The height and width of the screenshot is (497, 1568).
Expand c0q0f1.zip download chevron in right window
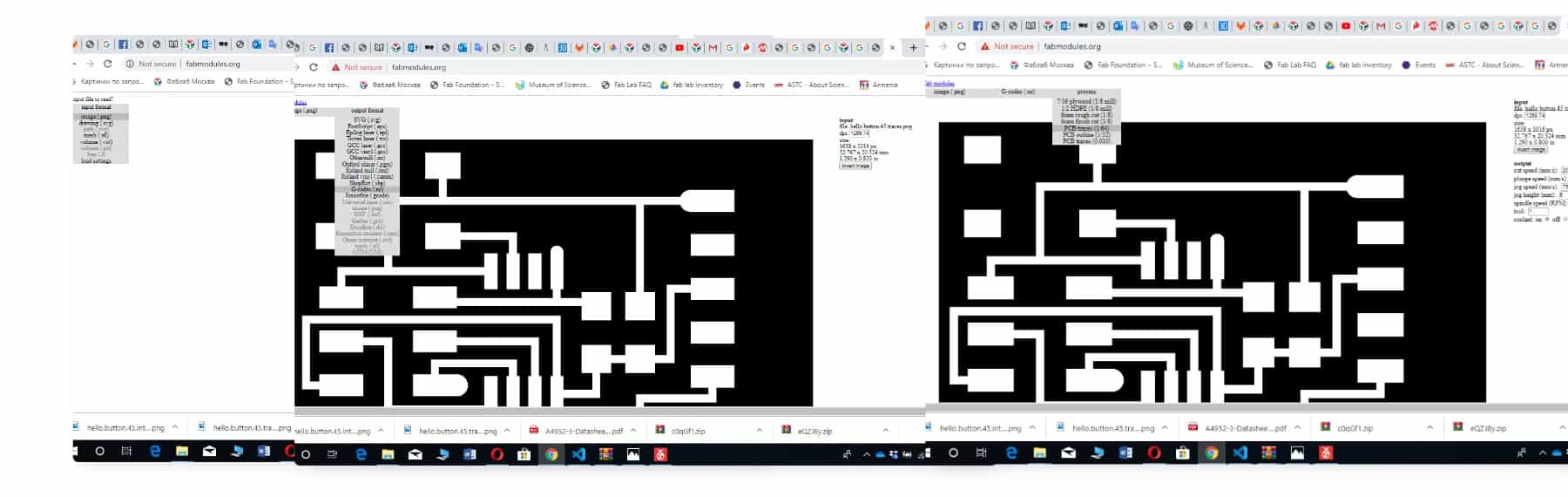1429,428
